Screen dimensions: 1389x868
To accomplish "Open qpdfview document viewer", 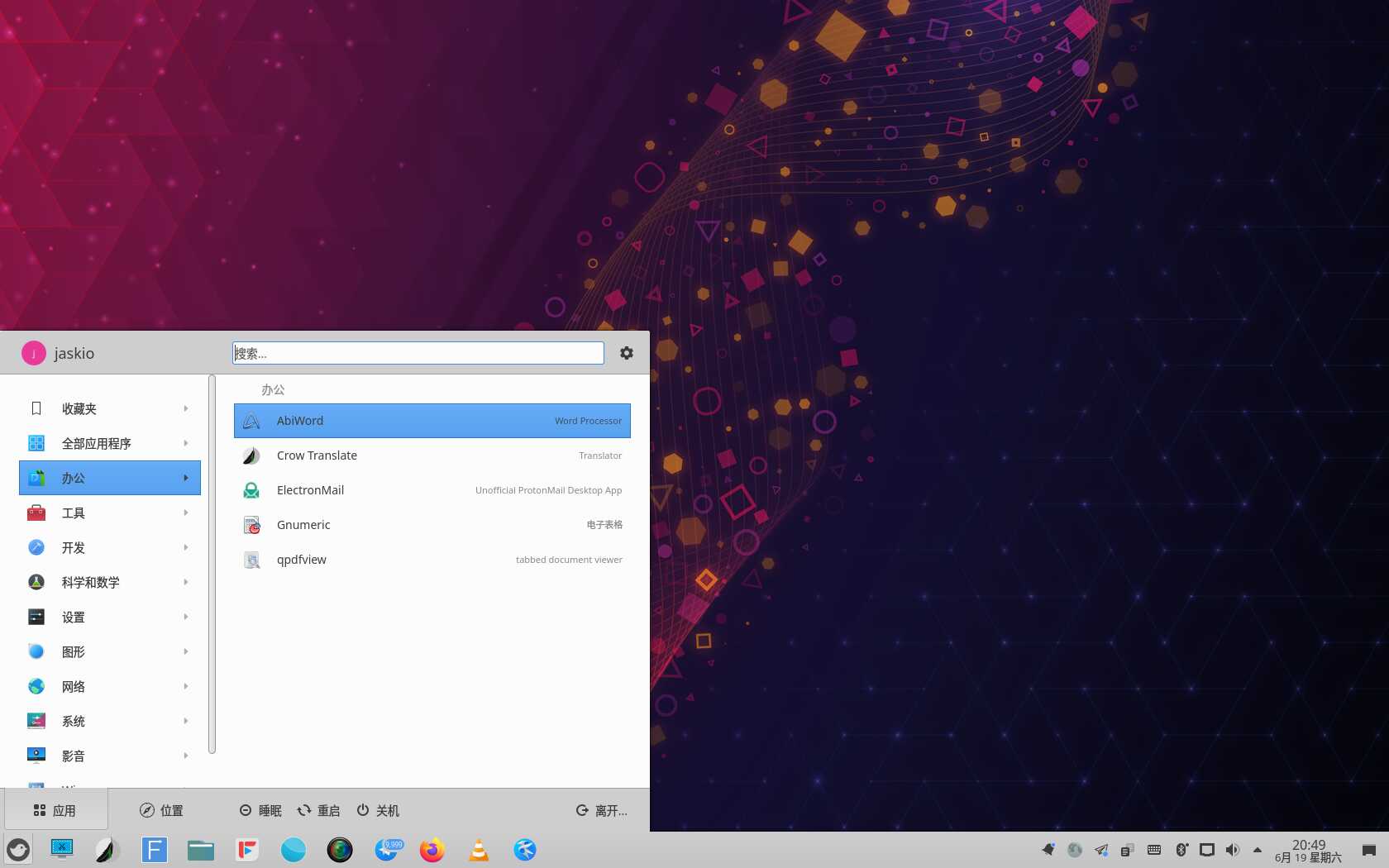I will pyautogui.click(x=432, y=560).
